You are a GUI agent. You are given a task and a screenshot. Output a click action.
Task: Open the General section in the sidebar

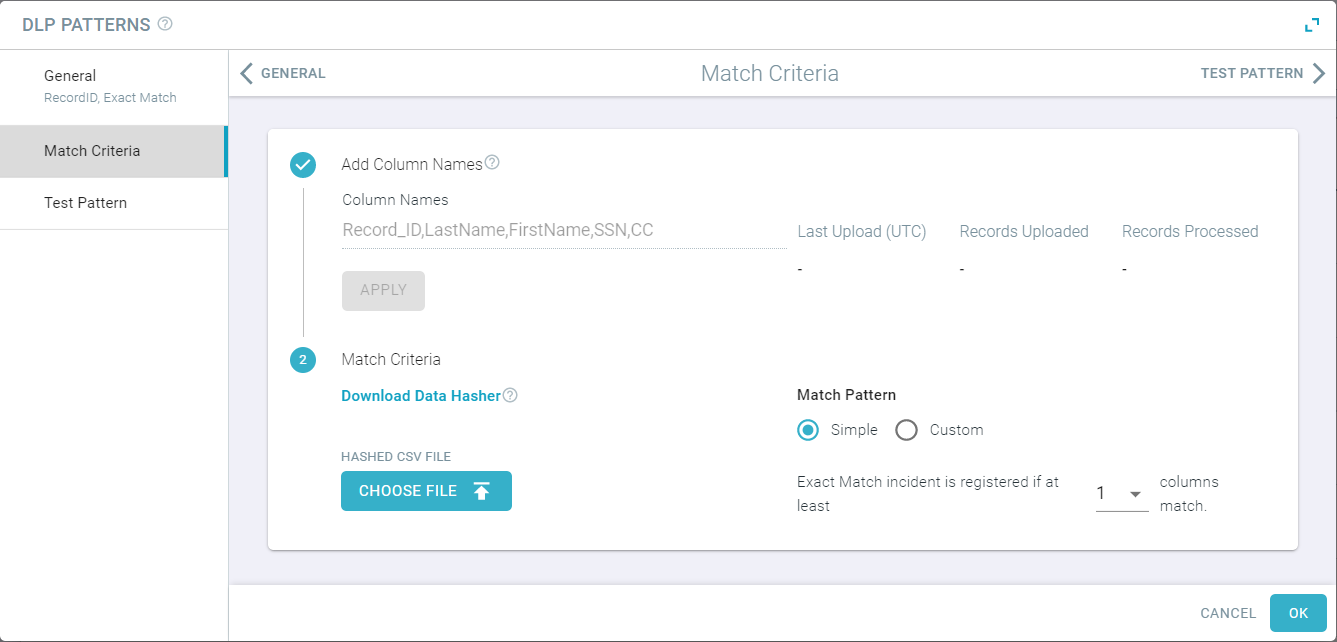pyautogui.click(x=70, y=75)
